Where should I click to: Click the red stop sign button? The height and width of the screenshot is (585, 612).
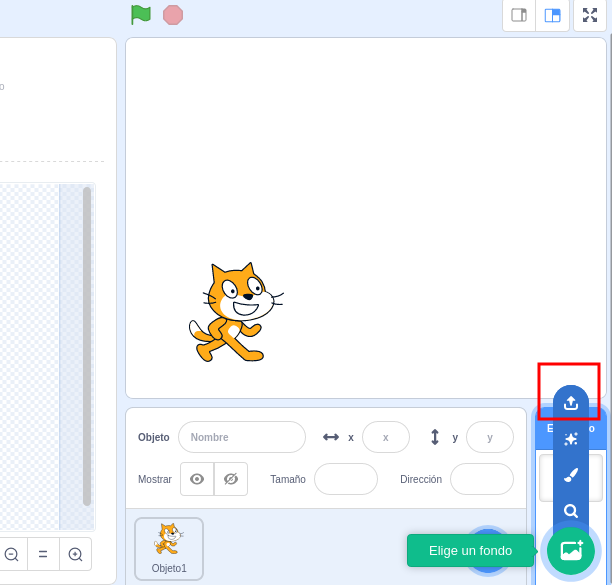tap(173, 15)
